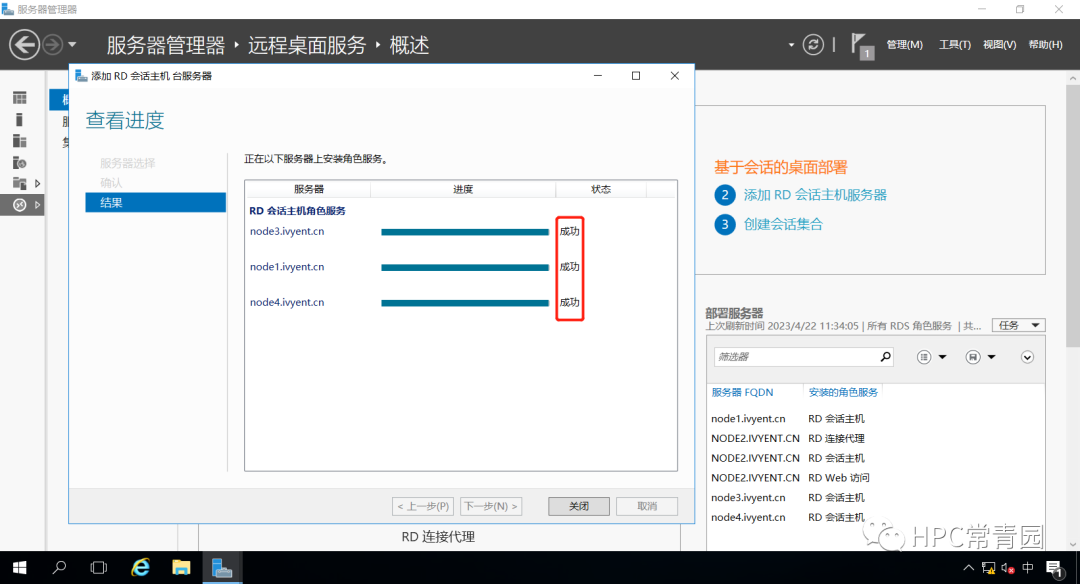Open the 任务 dropdown in 部署服务器
The width and height of the screenshot is (1080, 584).
click(1019, 325)
